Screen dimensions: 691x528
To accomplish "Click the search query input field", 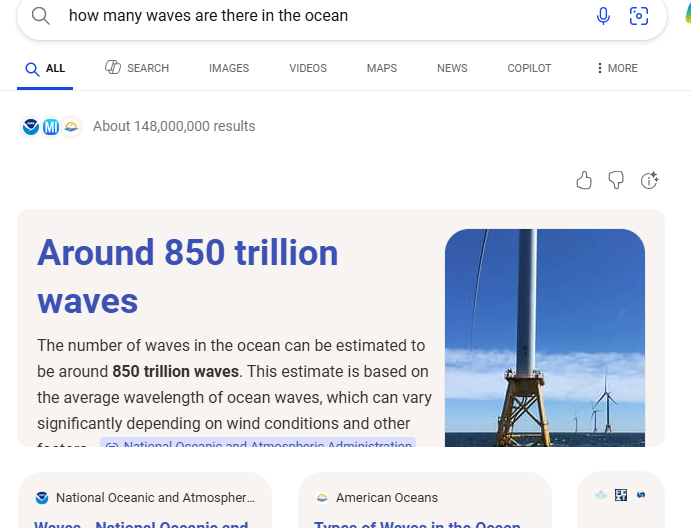I will pos(320,16).
